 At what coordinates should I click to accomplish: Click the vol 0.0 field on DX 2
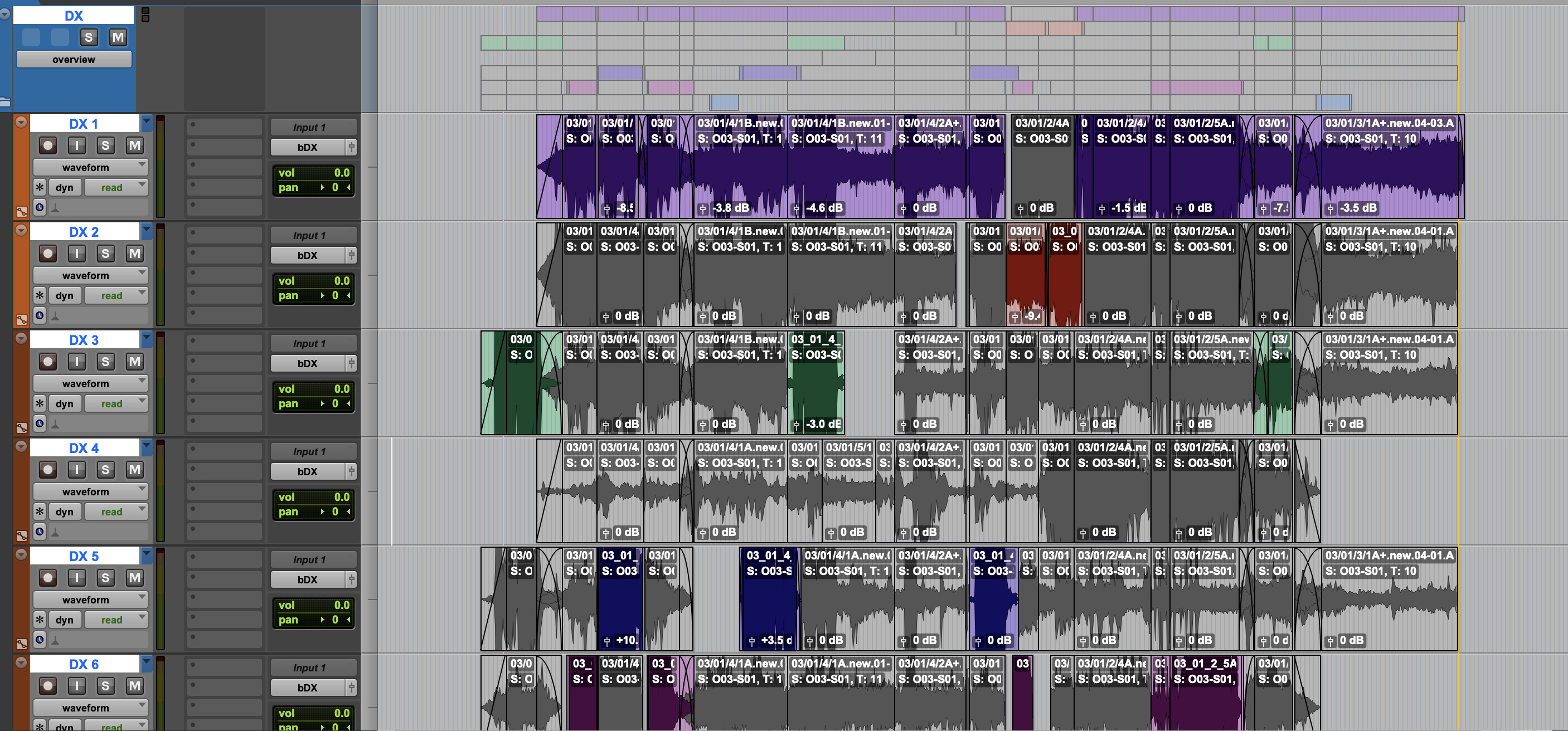click(x=313, y=281)
